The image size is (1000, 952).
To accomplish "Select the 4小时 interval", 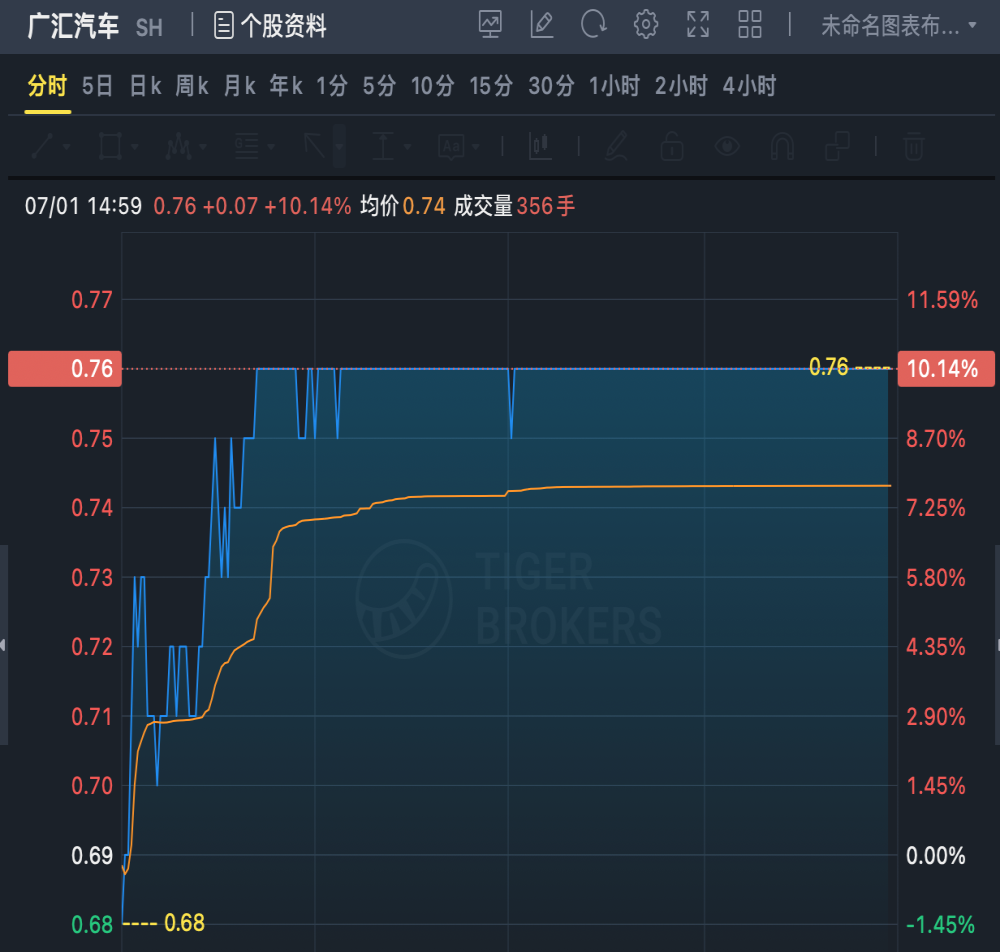I will 749,85.
